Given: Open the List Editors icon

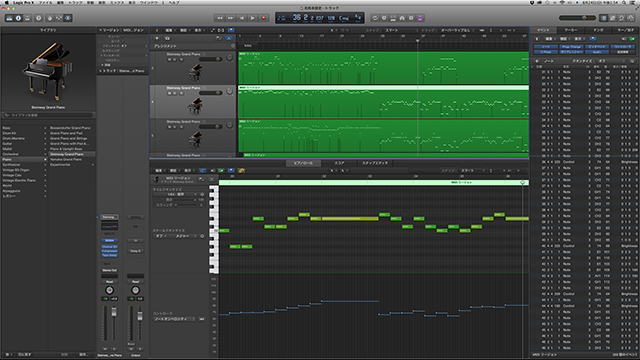Looking at the screenshot, I should pos(604,18).
